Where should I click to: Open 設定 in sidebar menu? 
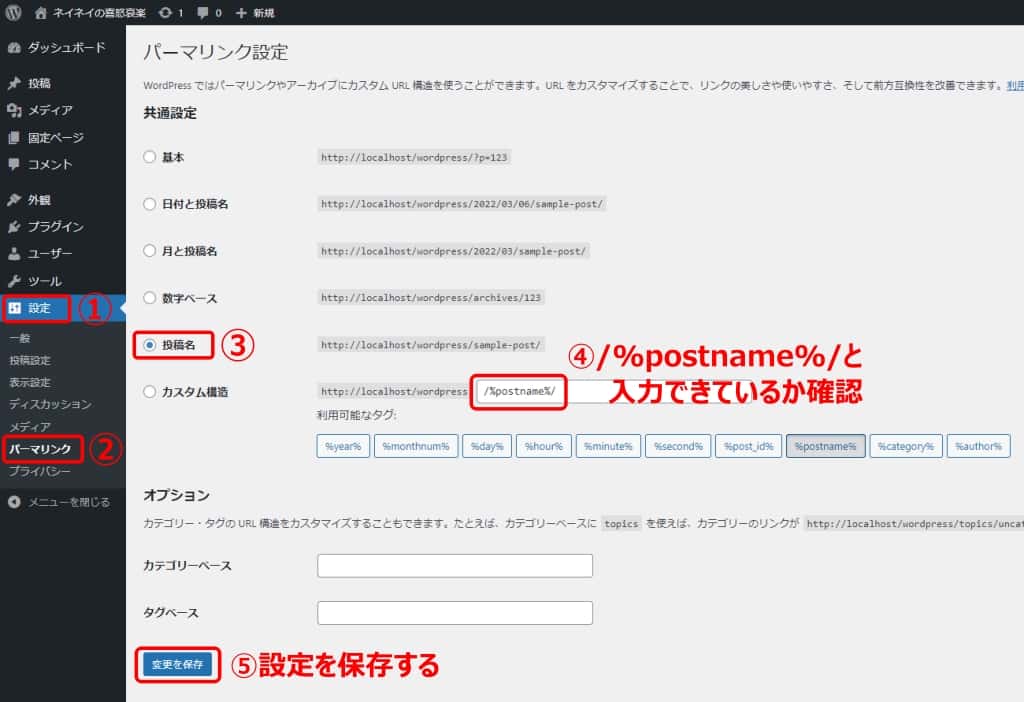[39, 308]
